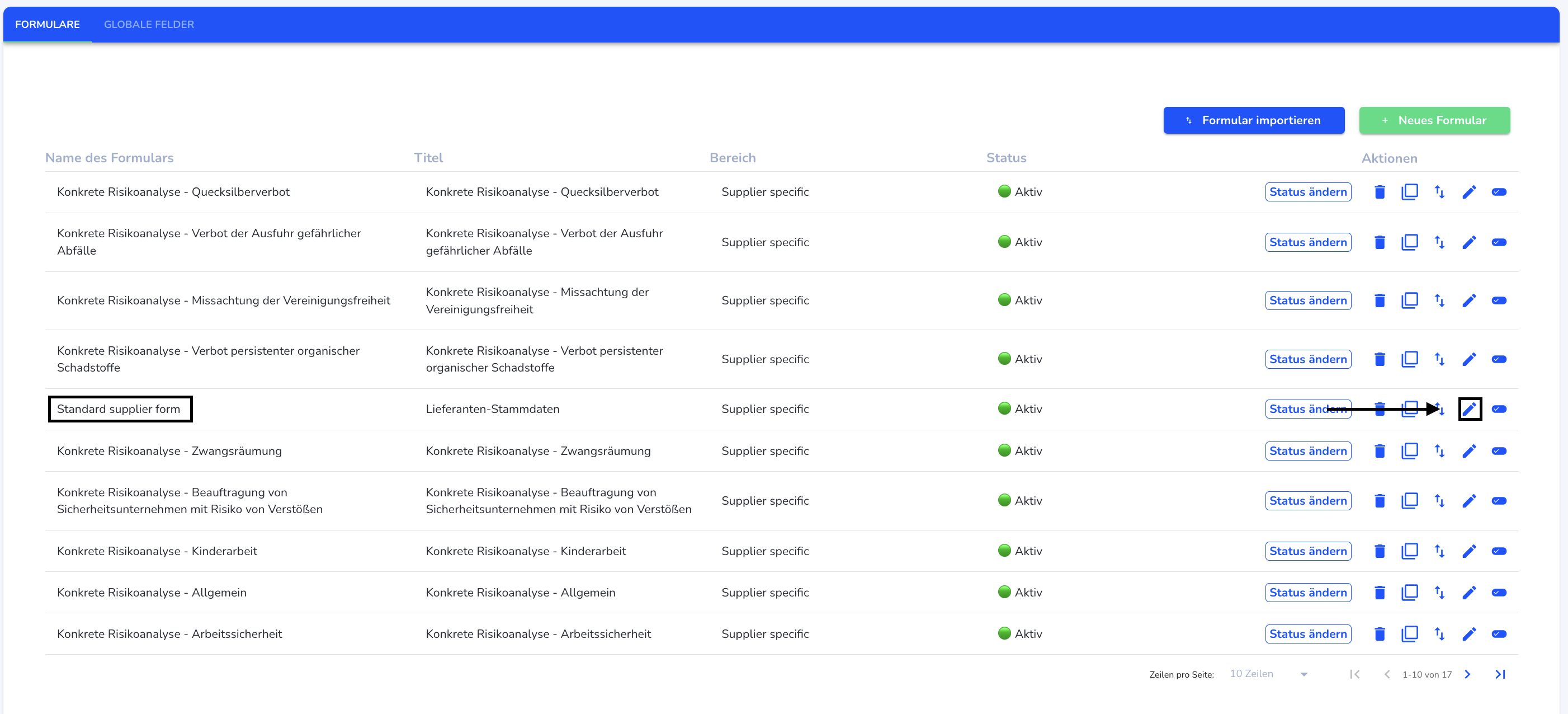Click up-down arrows icon in Quecksilberverbot row
This screenshot has height=714, width=1568.
click(1439, 192)
